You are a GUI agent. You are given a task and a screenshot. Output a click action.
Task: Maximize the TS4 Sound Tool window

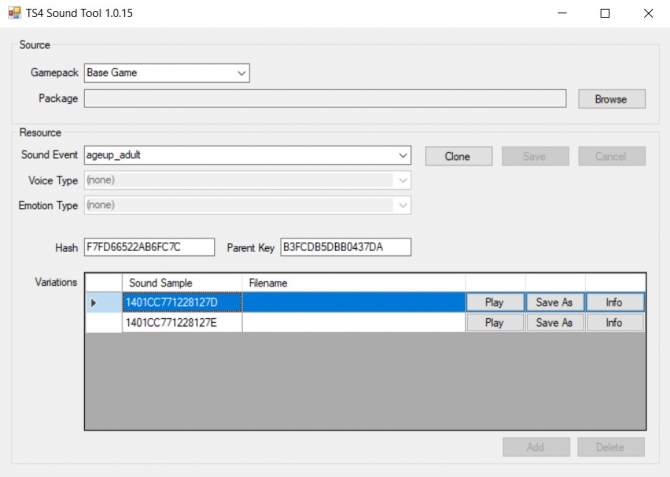[604, 14]
